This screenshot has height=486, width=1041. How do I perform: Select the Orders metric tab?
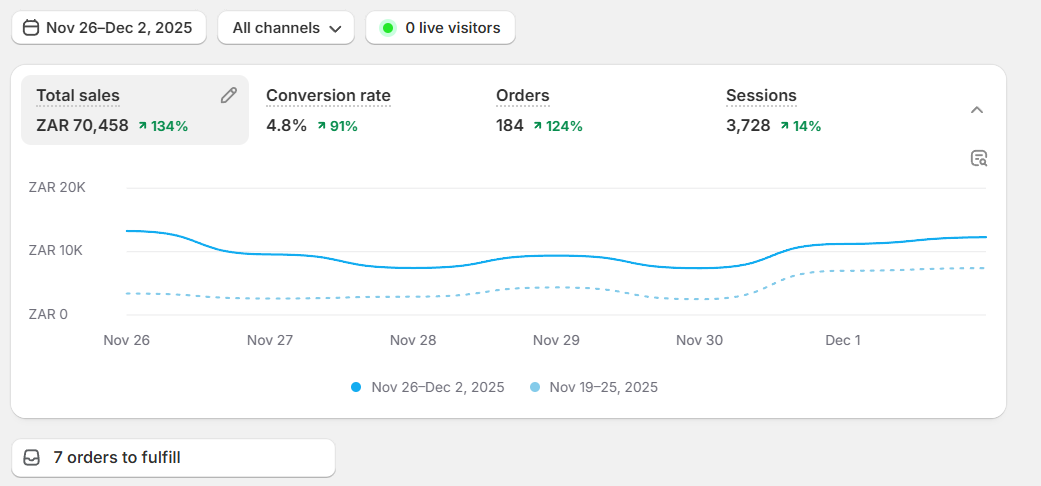point(523,96)
